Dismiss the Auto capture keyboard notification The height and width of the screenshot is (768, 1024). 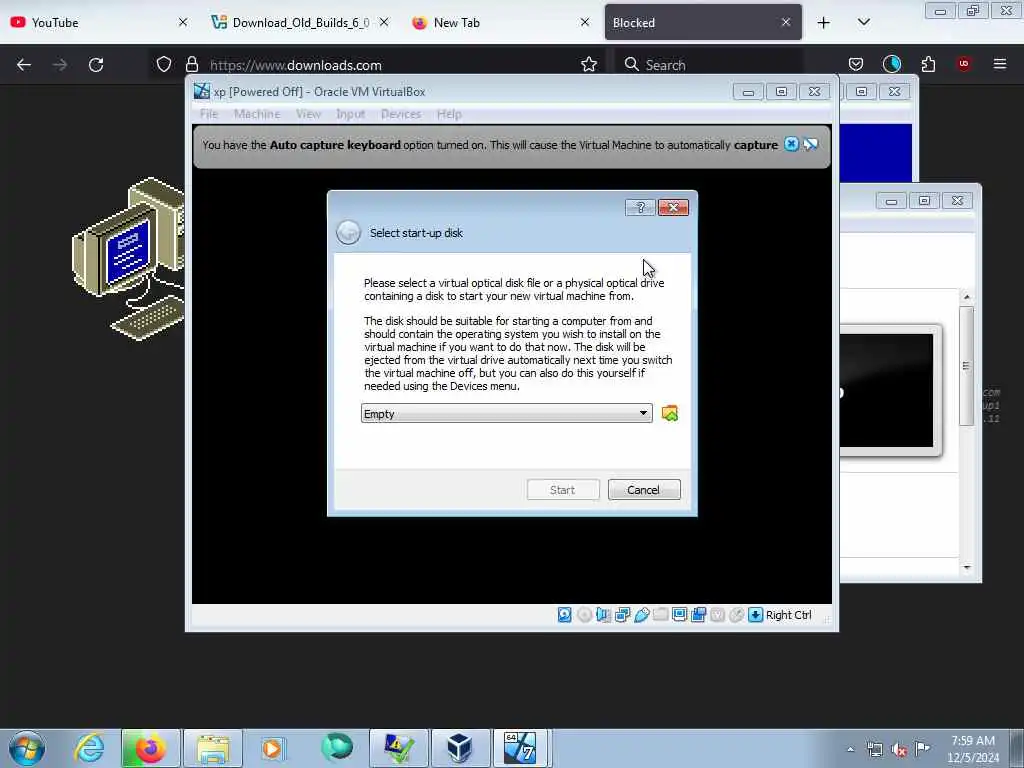791,144
